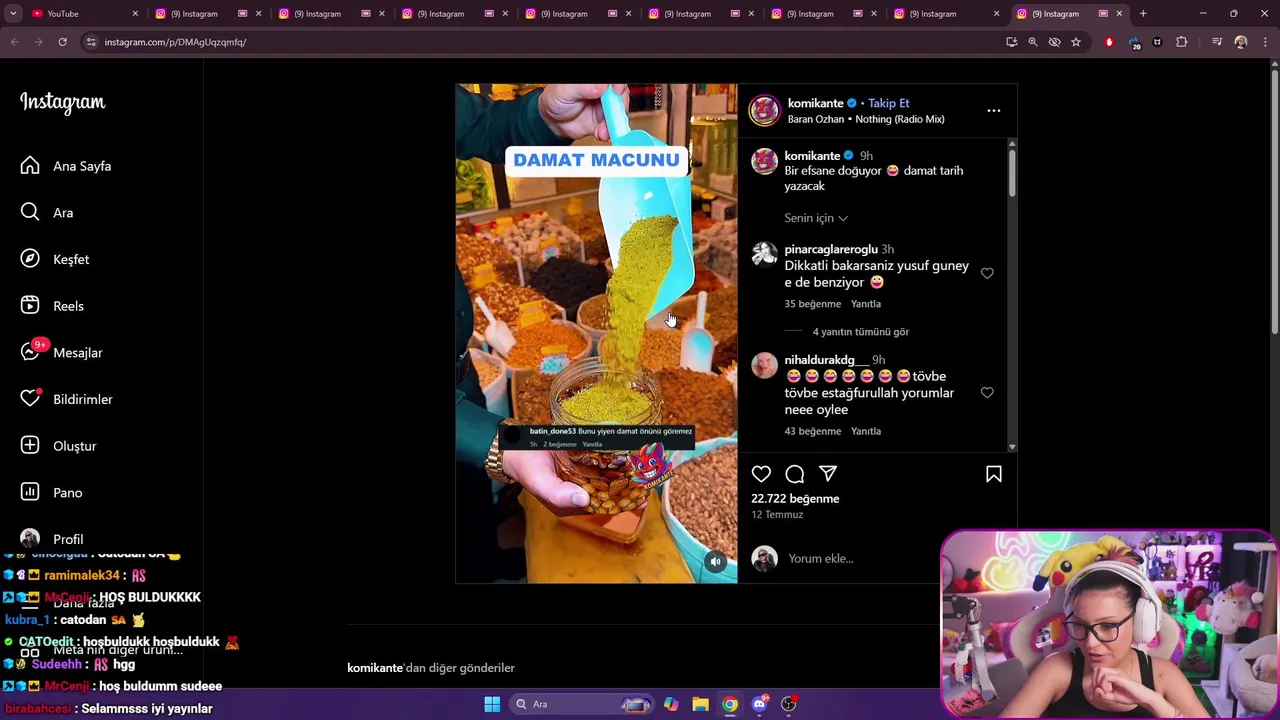The height and width of the screenshot is (720, 1280).
Task: Share the post with paper plane icon
Action: [828, 474]
